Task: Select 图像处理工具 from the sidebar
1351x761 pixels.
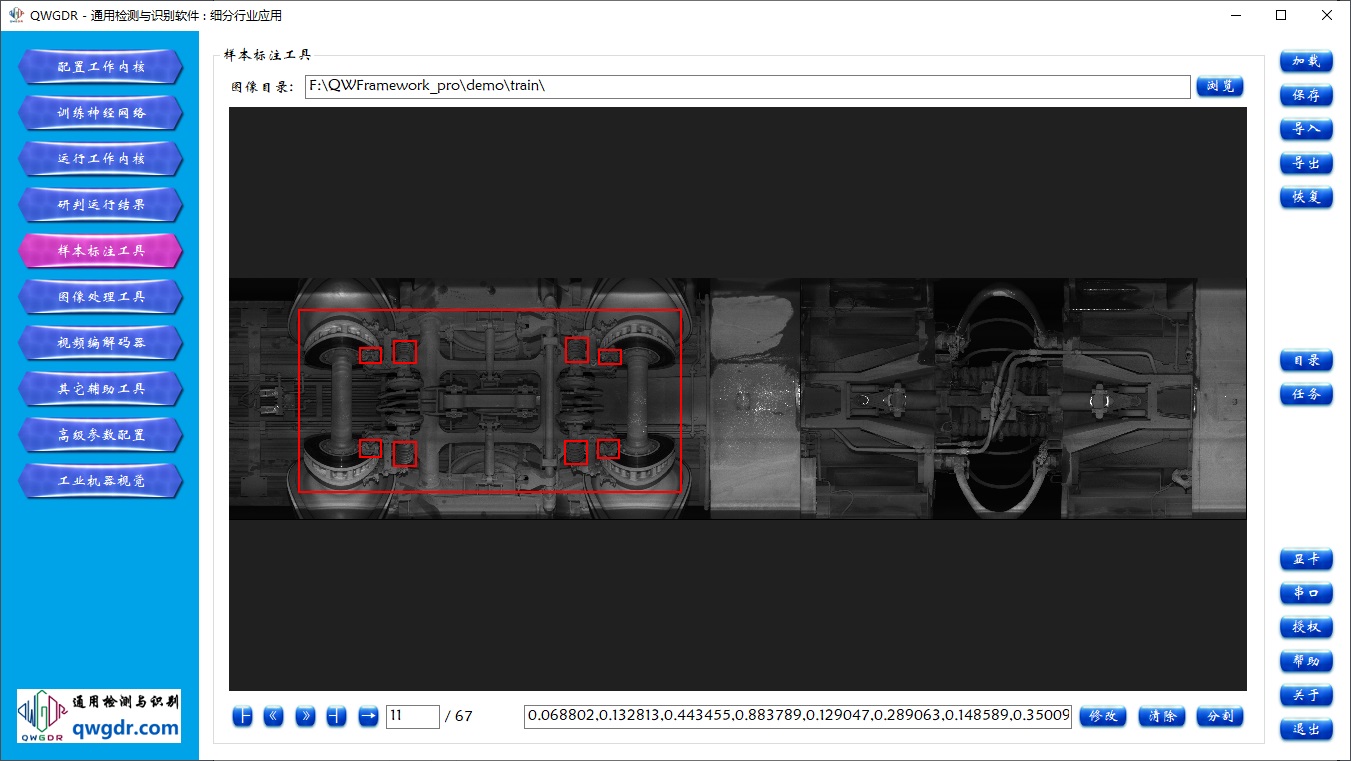Action: [100, 297]
